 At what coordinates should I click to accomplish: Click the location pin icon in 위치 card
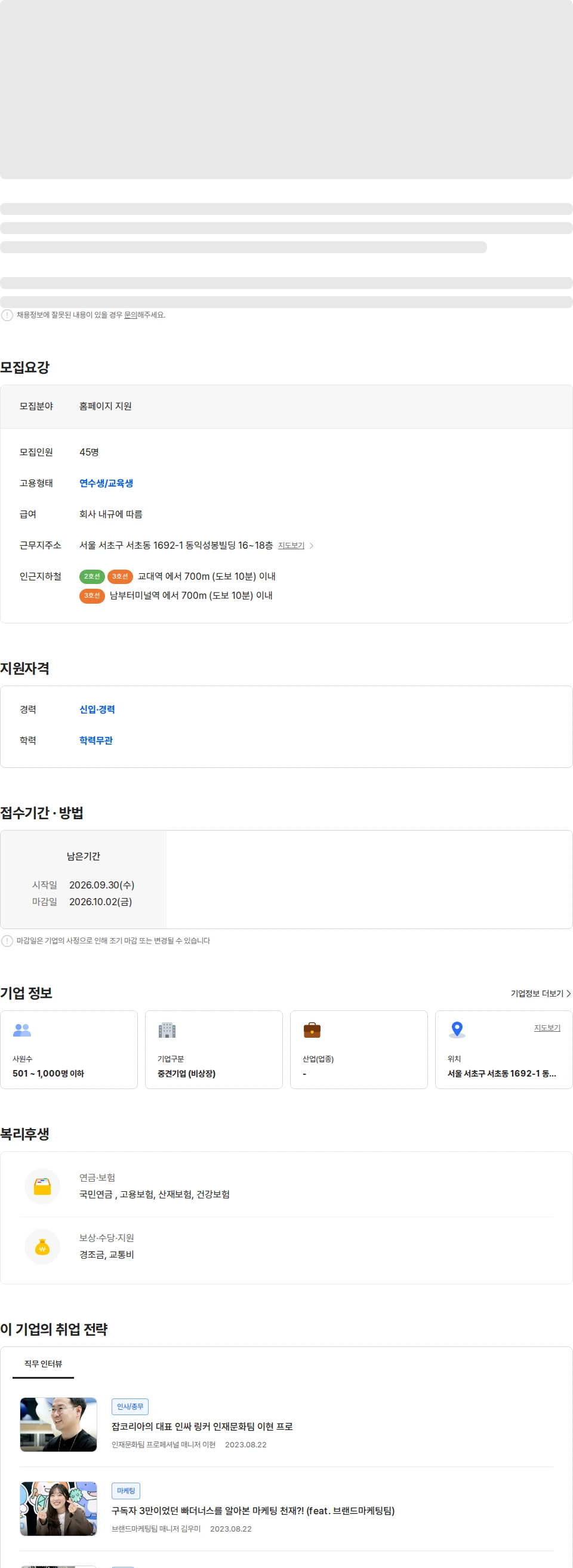point(457,1030)
